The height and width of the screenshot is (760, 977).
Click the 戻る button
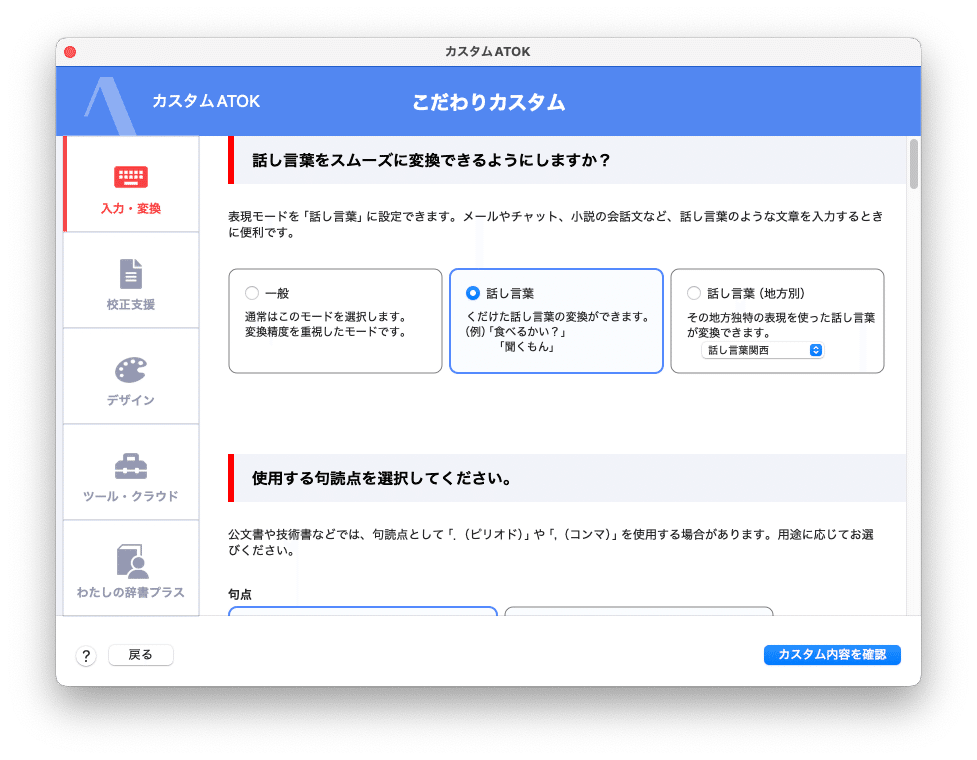pos(140,655)
